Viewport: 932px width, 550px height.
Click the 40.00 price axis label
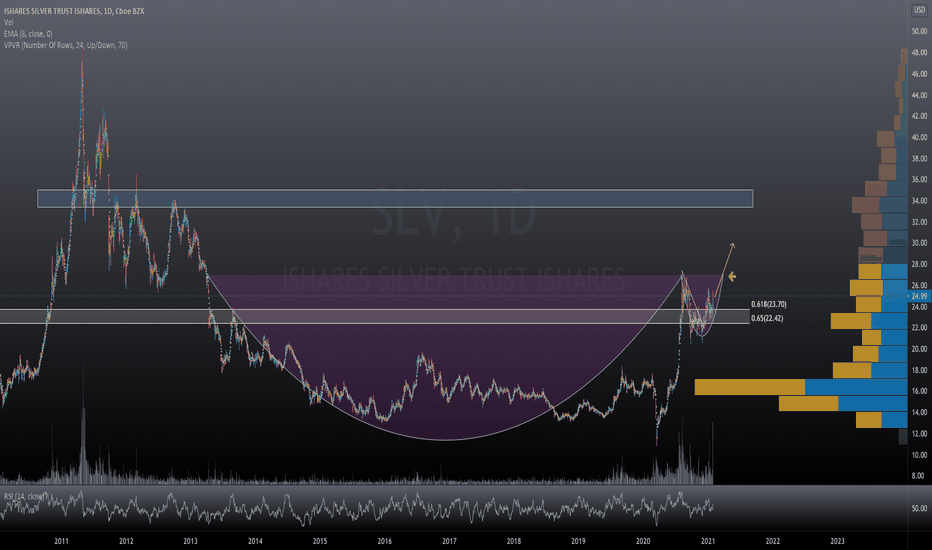click(x=919, y=137)
